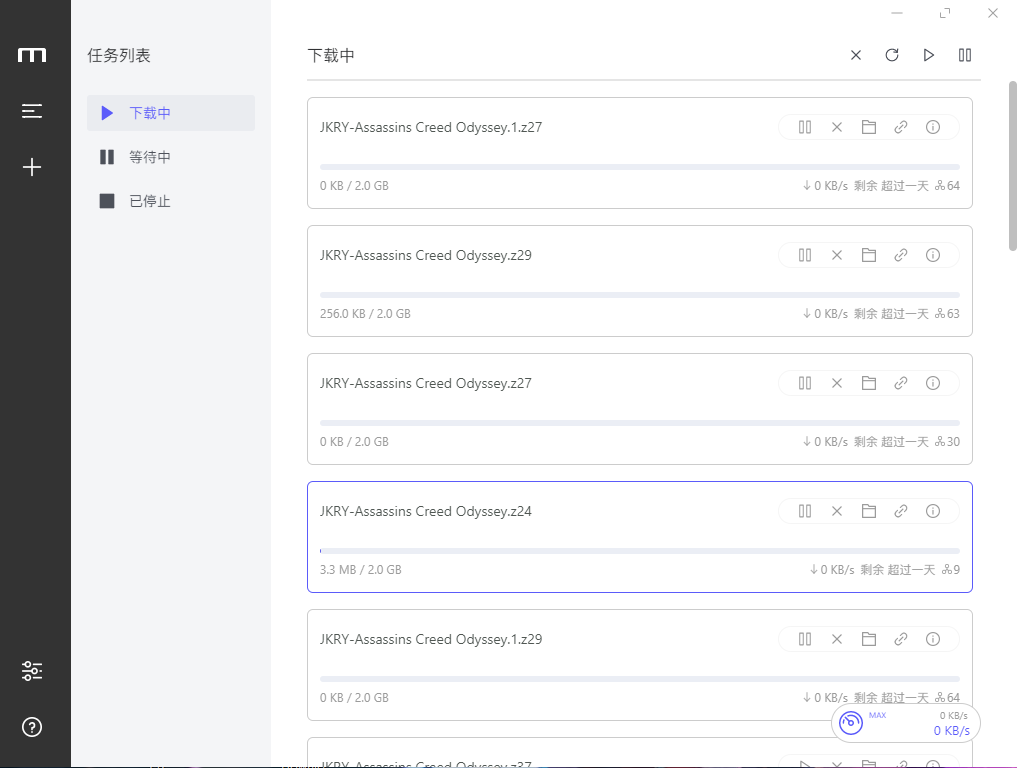The image size is (1017, 768).
Task: Click progress bar of Odyssey.1.z27 task
Action: coord(640,167)
